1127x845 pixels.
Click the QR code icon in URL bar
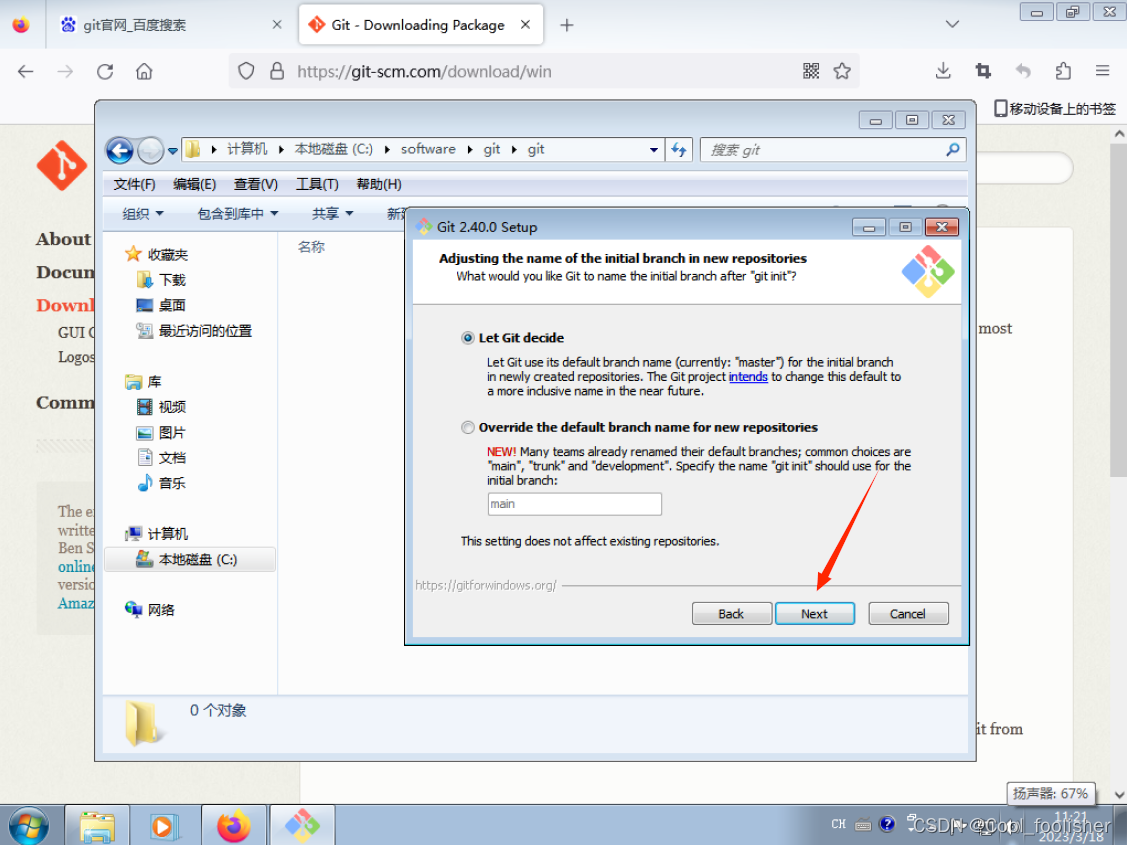(811, 71)
